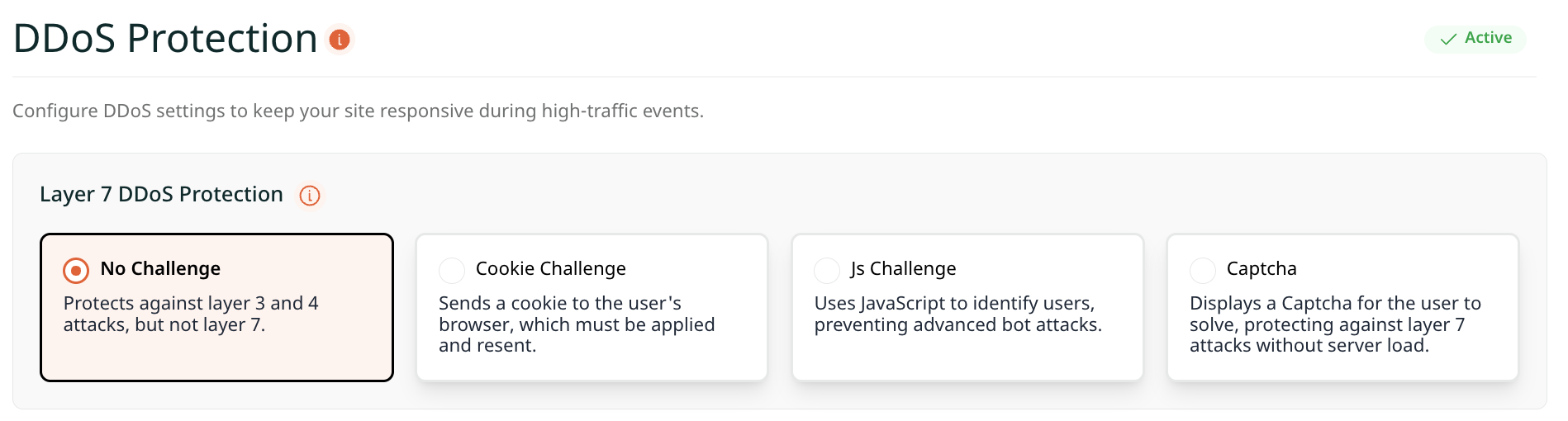Click the Layer 7 DDoS Protection section heading
This screenshot has height=421, width=1568.
[x=161, y=195]
